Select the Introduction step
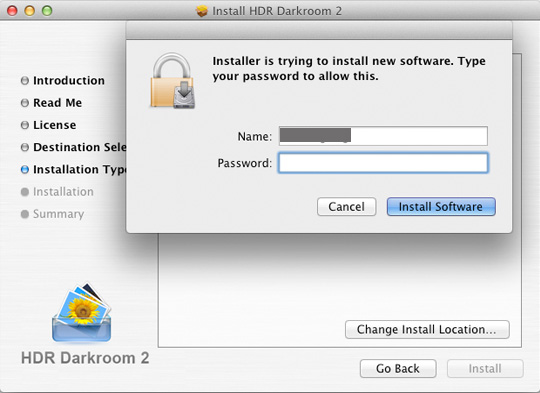This screenshot has height=393, width=540. pyautogui.click(x=69, y=81)
